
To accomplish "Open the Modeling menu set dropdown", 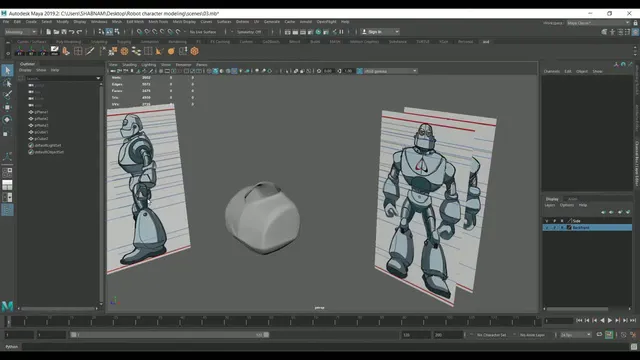I will click(21, 32).
